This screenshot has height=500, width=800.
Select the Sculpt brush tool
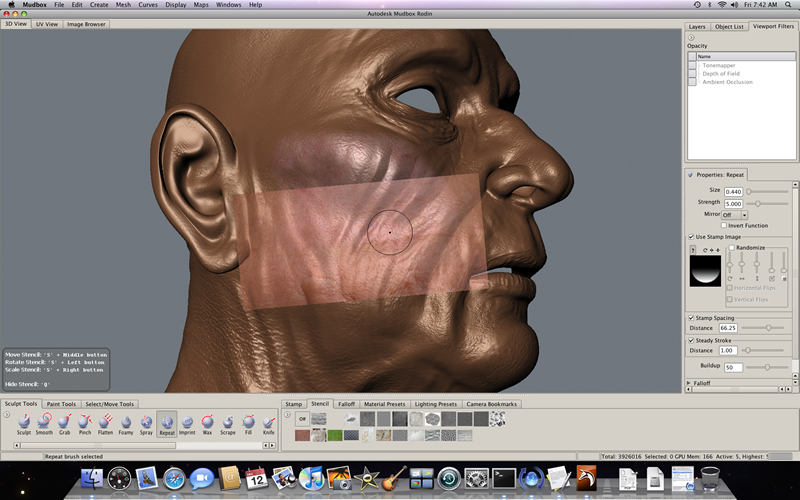click(x=24, y=421)
